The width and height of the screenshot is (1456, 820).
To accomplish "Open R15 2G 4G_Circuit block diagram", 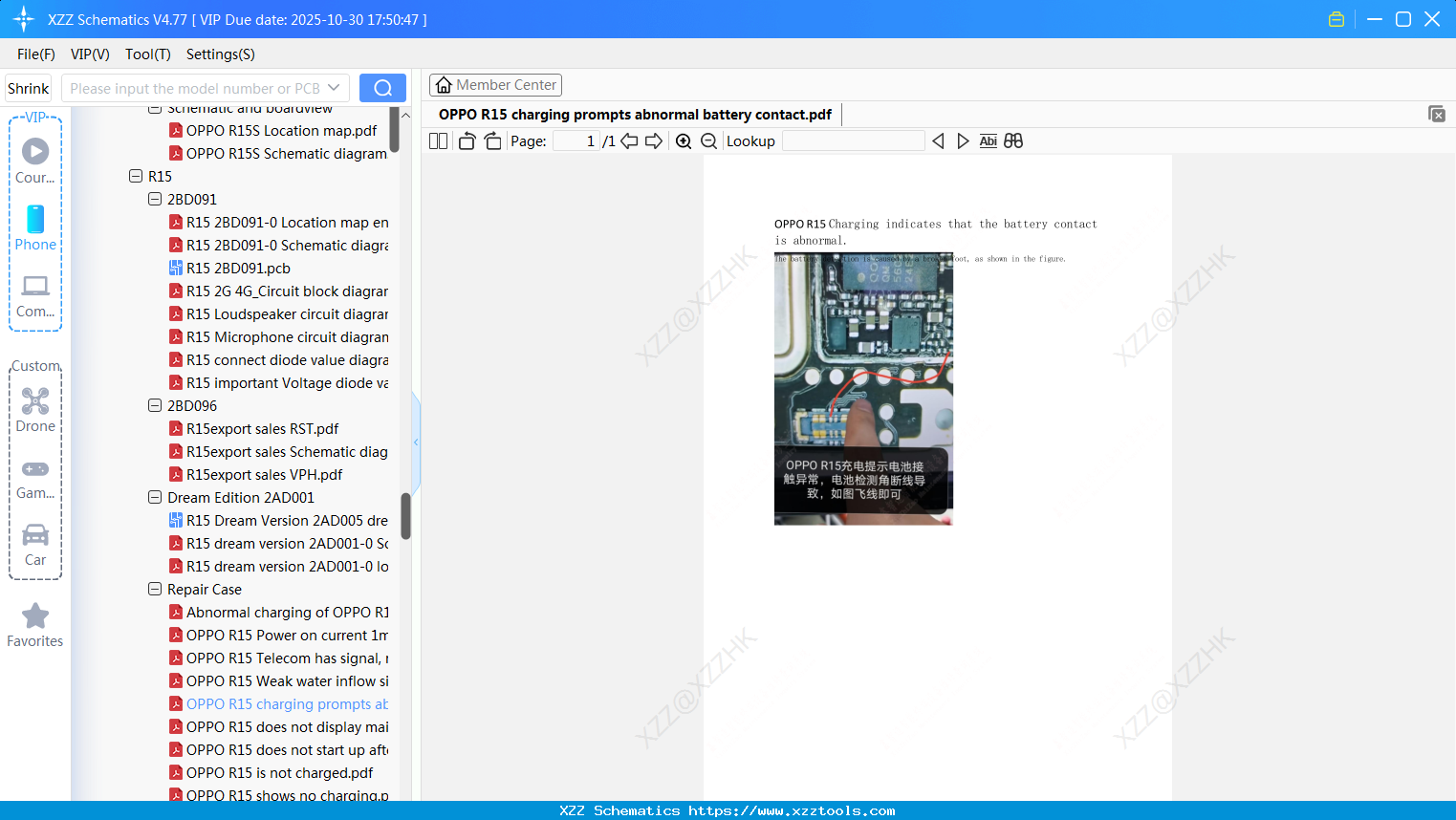I will (x=287, y=291).
